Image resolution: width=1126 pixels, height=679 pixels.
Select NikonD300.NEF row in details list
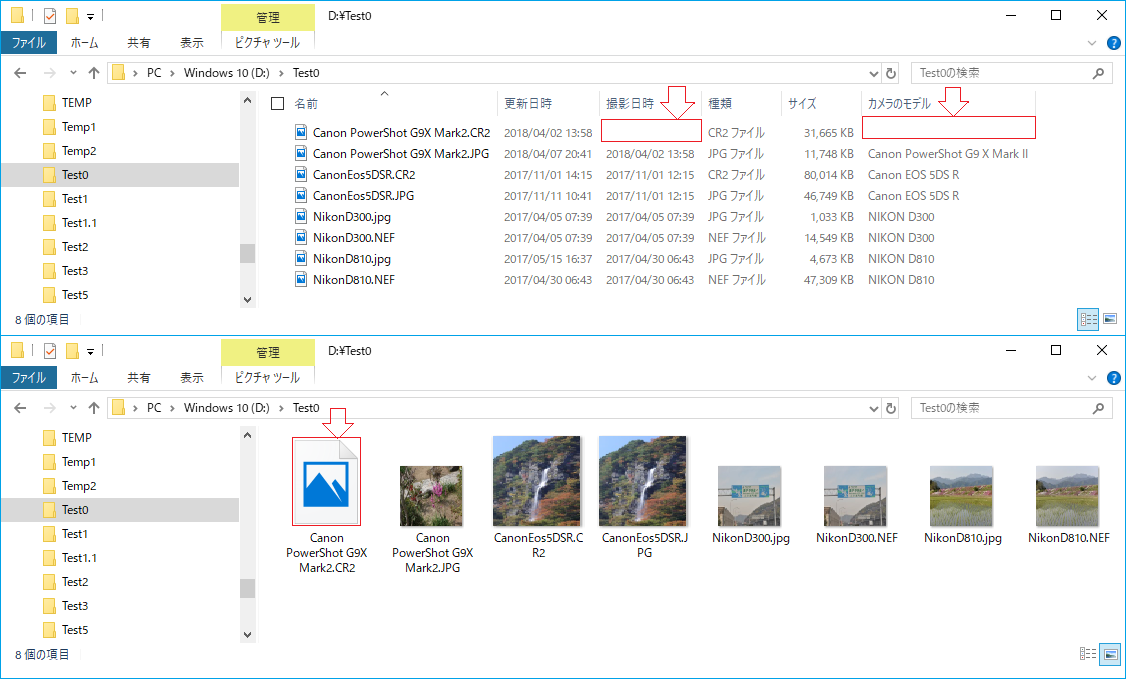pyautogui.click(x=661, y=238)
